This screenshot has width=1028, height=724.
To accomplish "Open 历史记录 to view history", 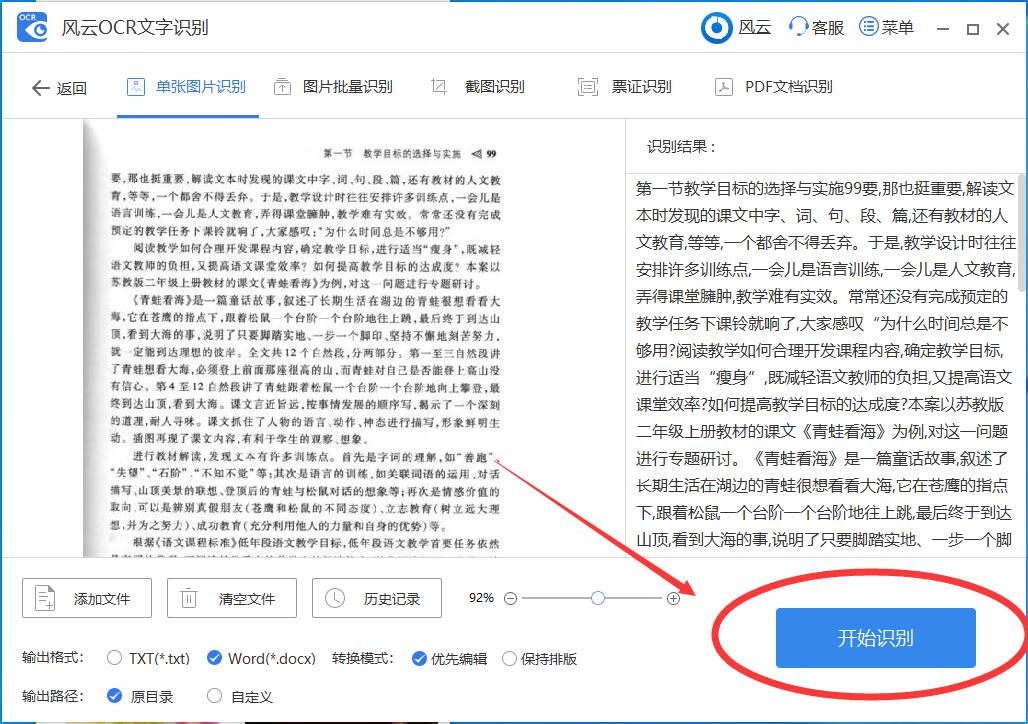I will pyautogui.click(x=379, y=597).
